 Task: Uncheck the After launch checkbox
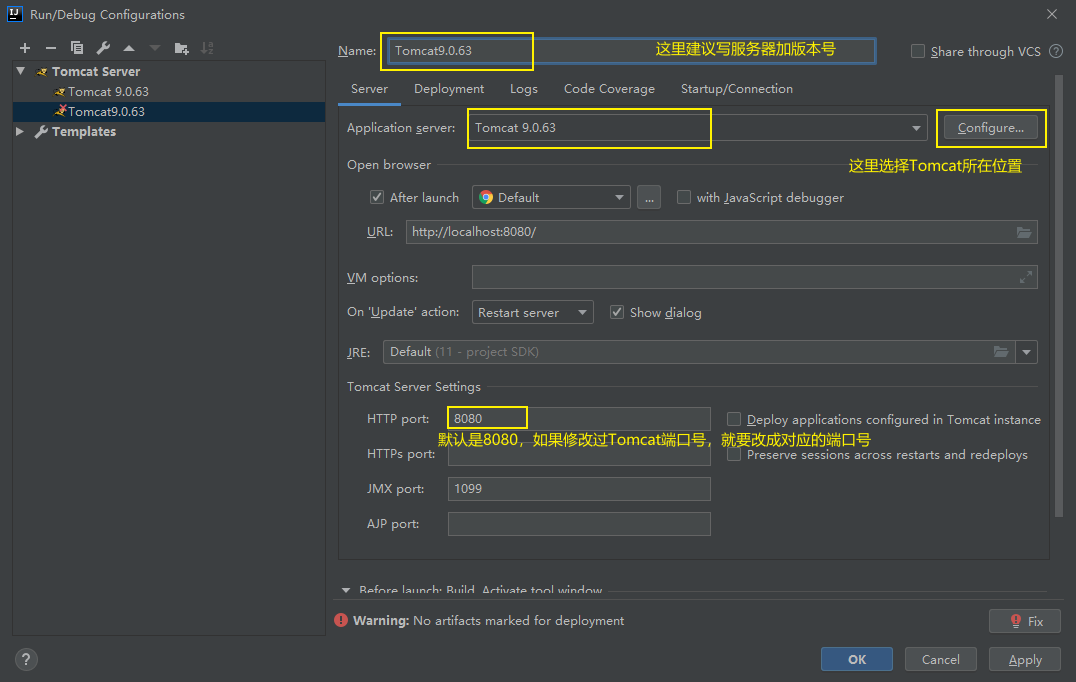point(377,197)
